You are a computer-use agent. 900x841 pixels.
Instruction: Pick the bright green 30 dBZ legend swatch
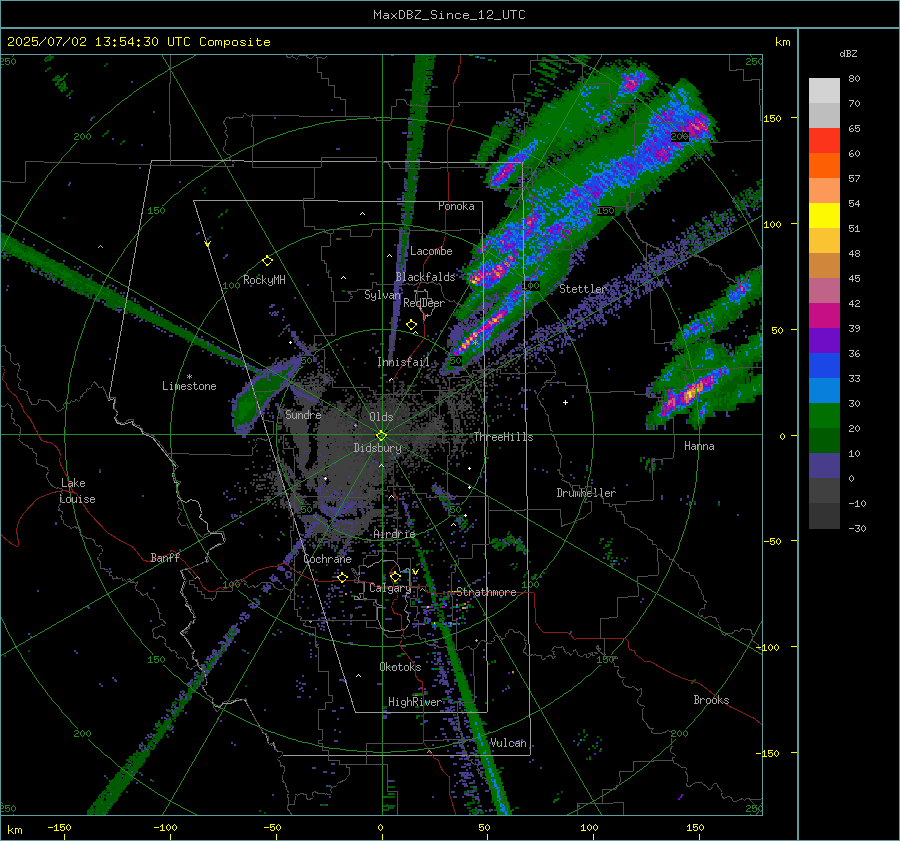pyautogui.click(x=824, y=415)
